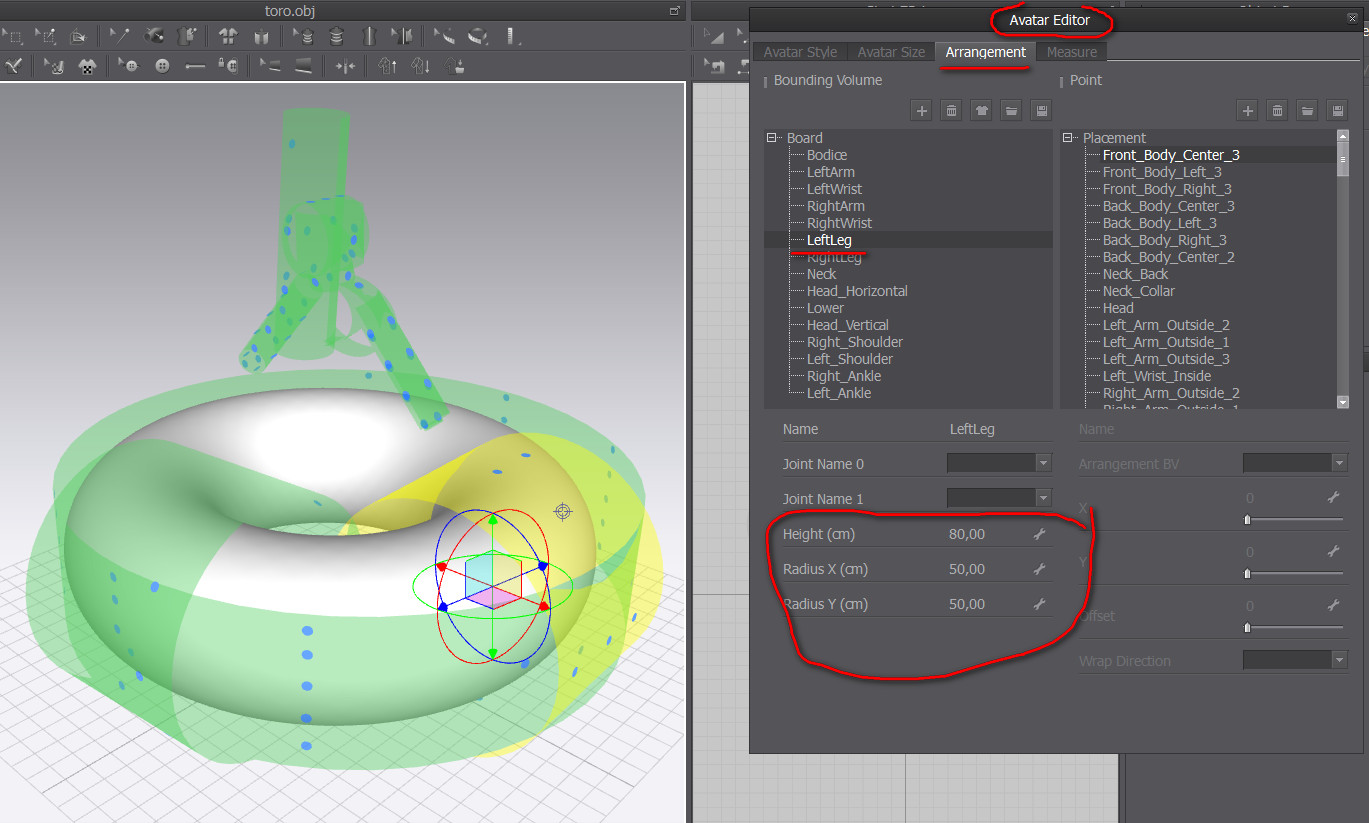
Task: Select Neck_Collar placement point
Action: coord(1138,291)
